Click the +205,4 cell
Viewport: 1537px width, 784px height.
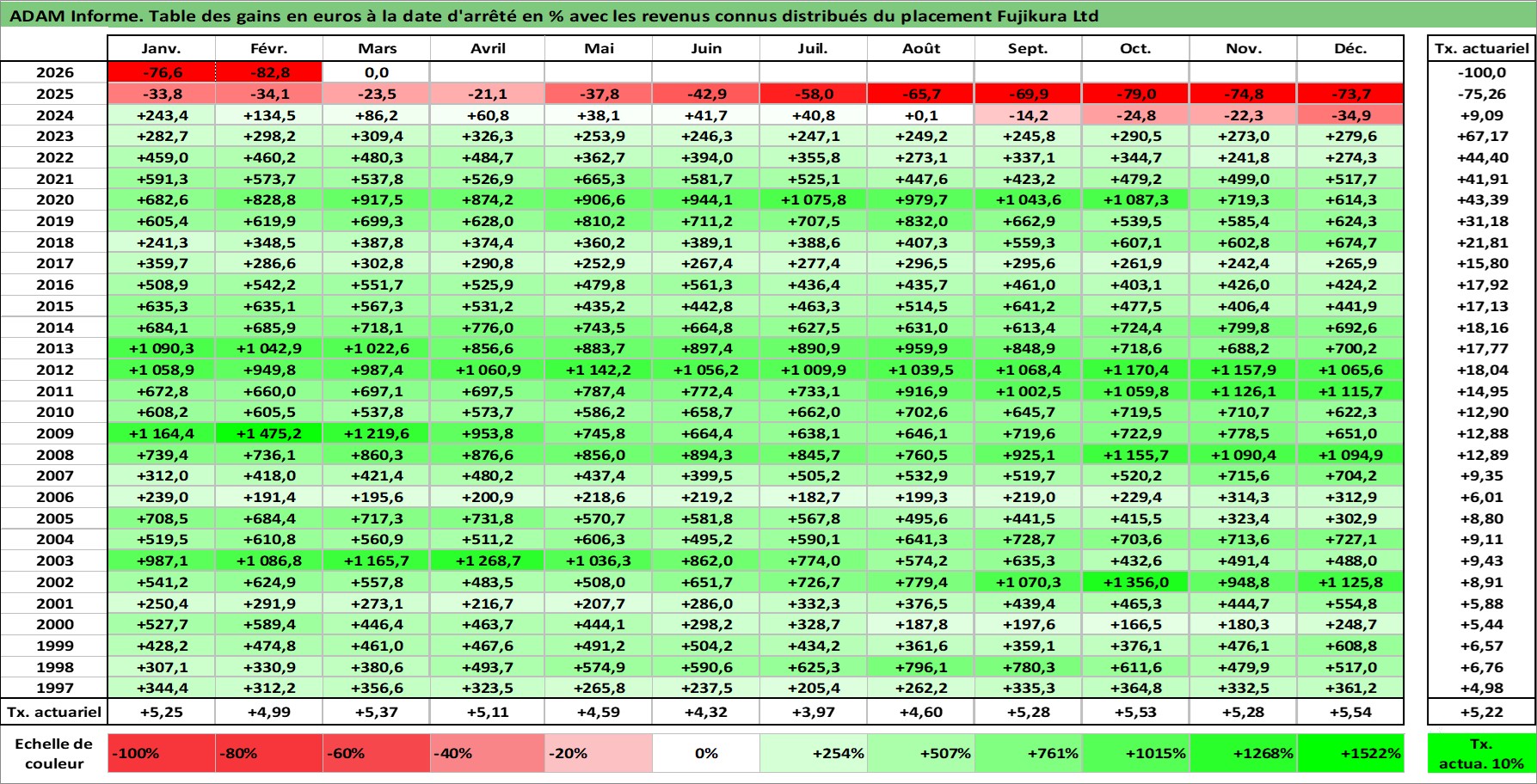tap(813, 688)
